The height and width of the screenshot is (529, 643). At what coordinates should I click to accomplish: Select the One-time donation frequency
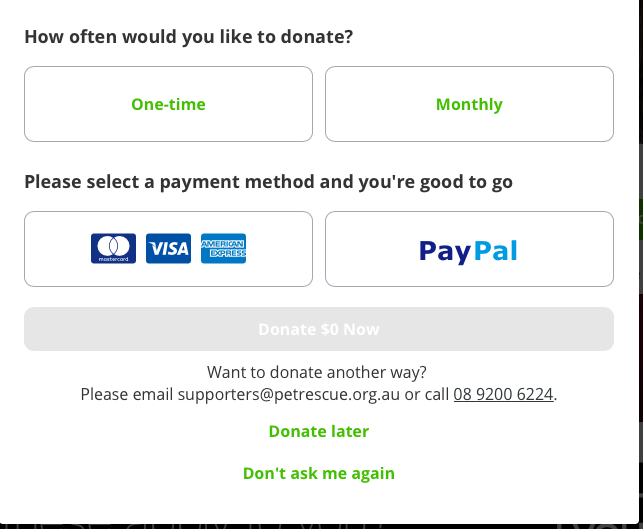coord(168,104)
